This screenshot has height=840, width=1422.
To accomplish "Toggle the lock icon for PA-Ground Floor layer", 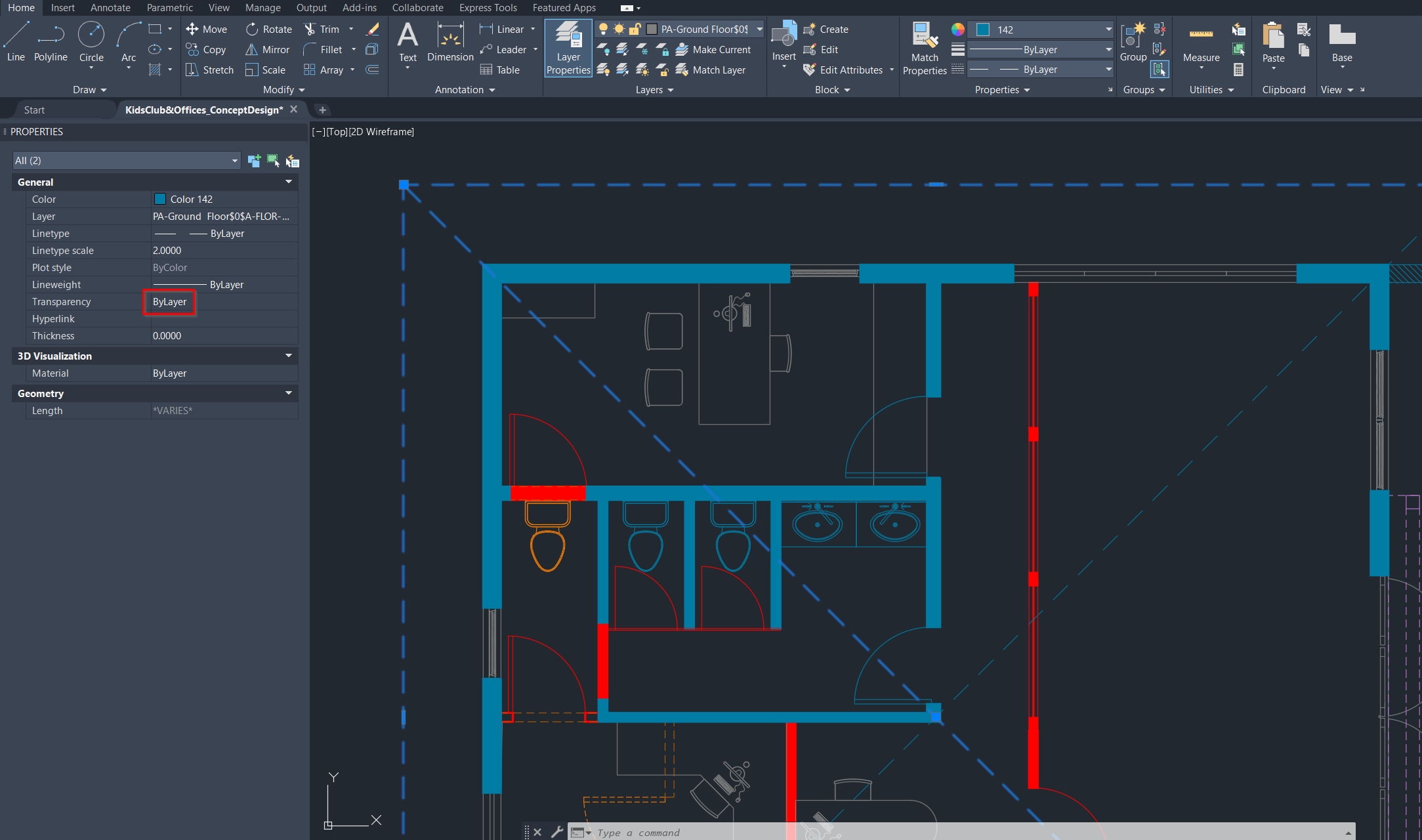I will [633, 29].
